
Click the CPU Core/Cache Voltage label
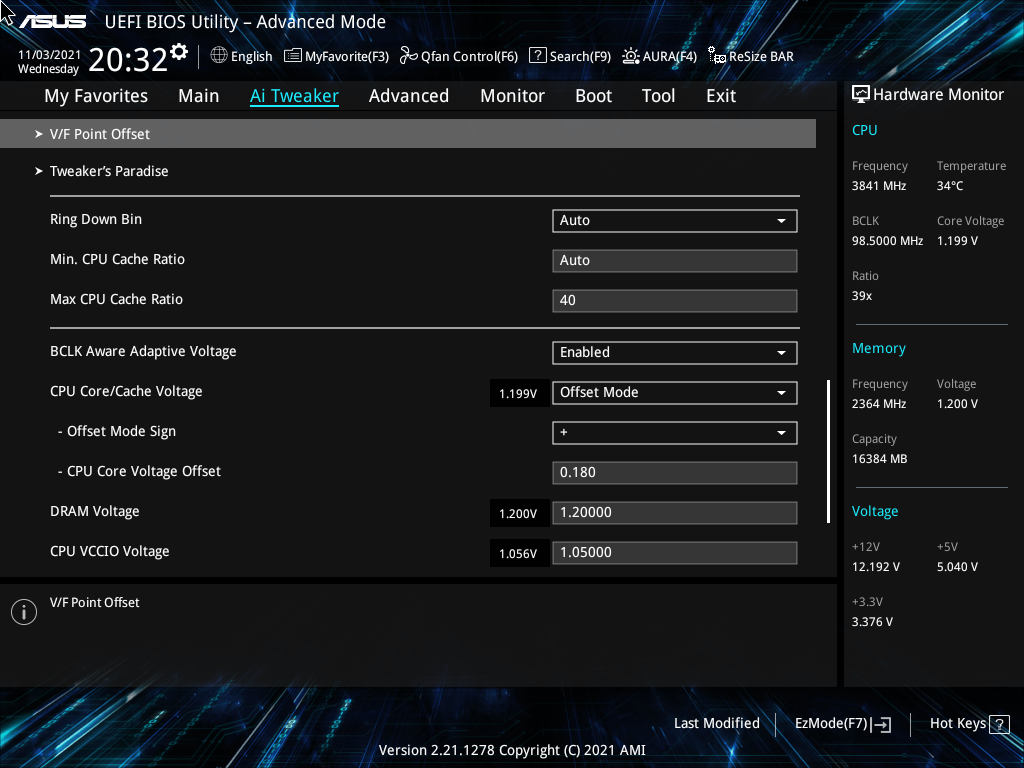coord(126,391)
